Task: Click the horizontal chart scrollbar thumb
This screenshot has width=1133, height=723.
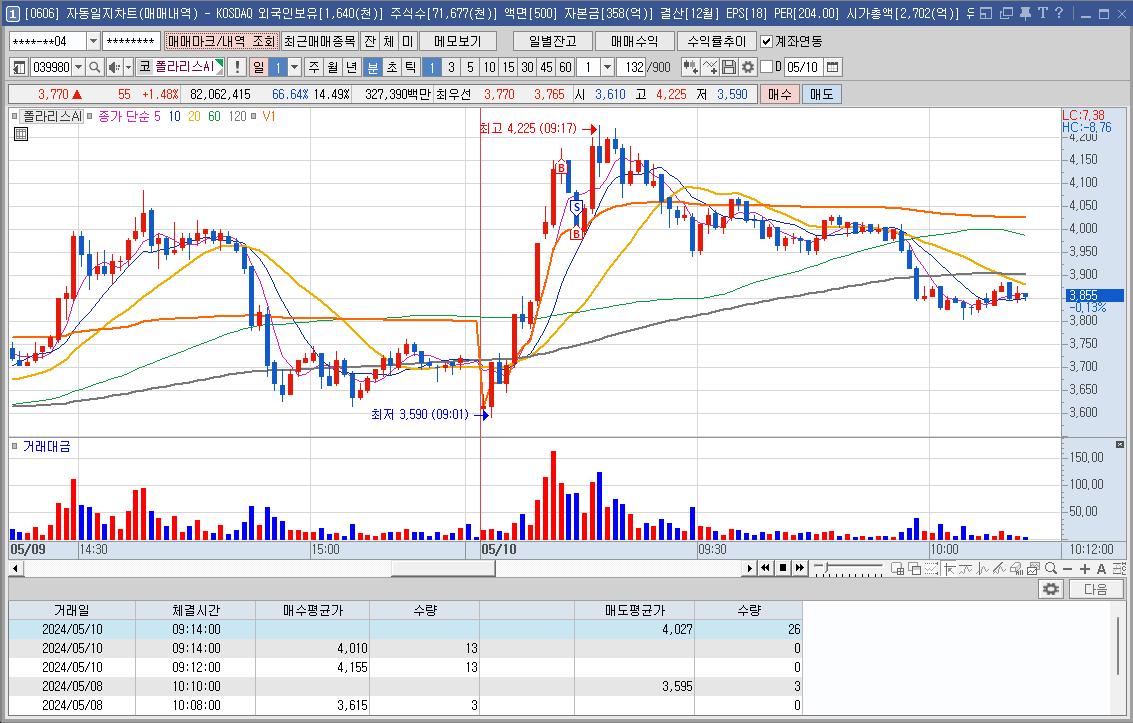Action: (443, 568)
